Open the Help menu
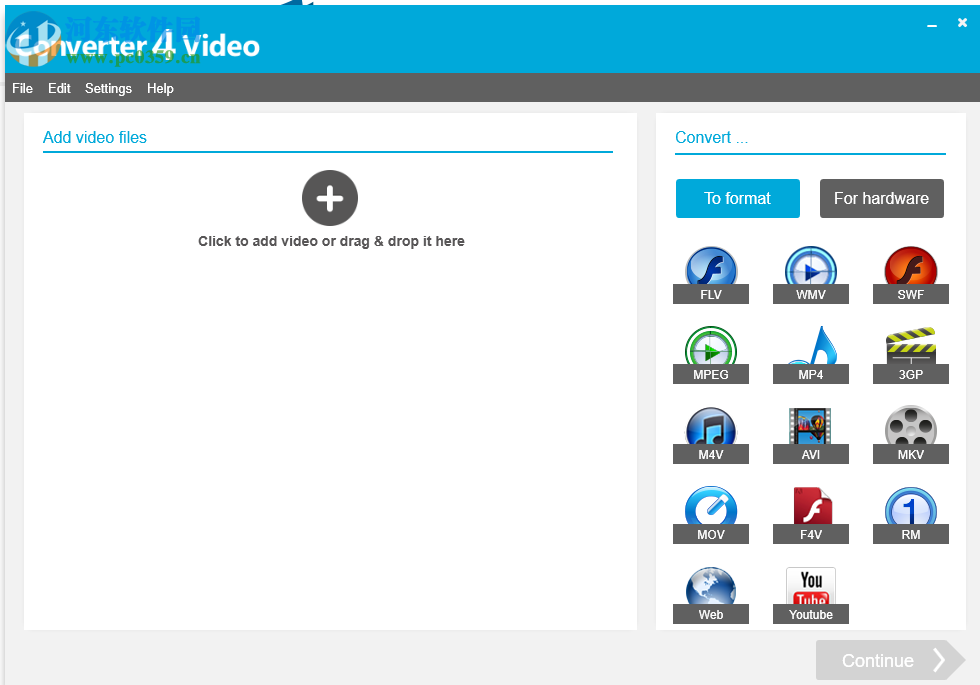The image size is (980, 685). pos(160,88)
